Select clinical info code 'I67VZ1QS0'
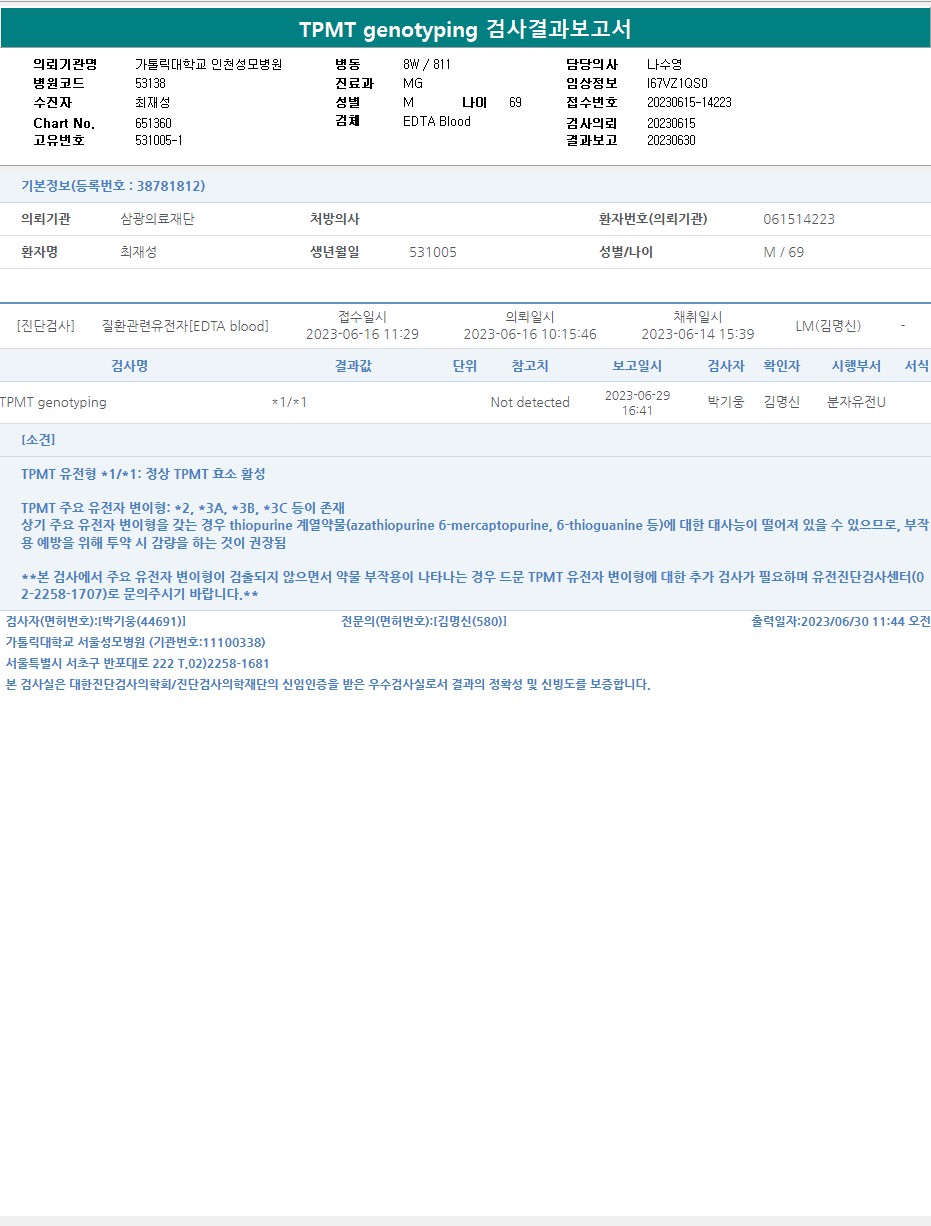 677,83
